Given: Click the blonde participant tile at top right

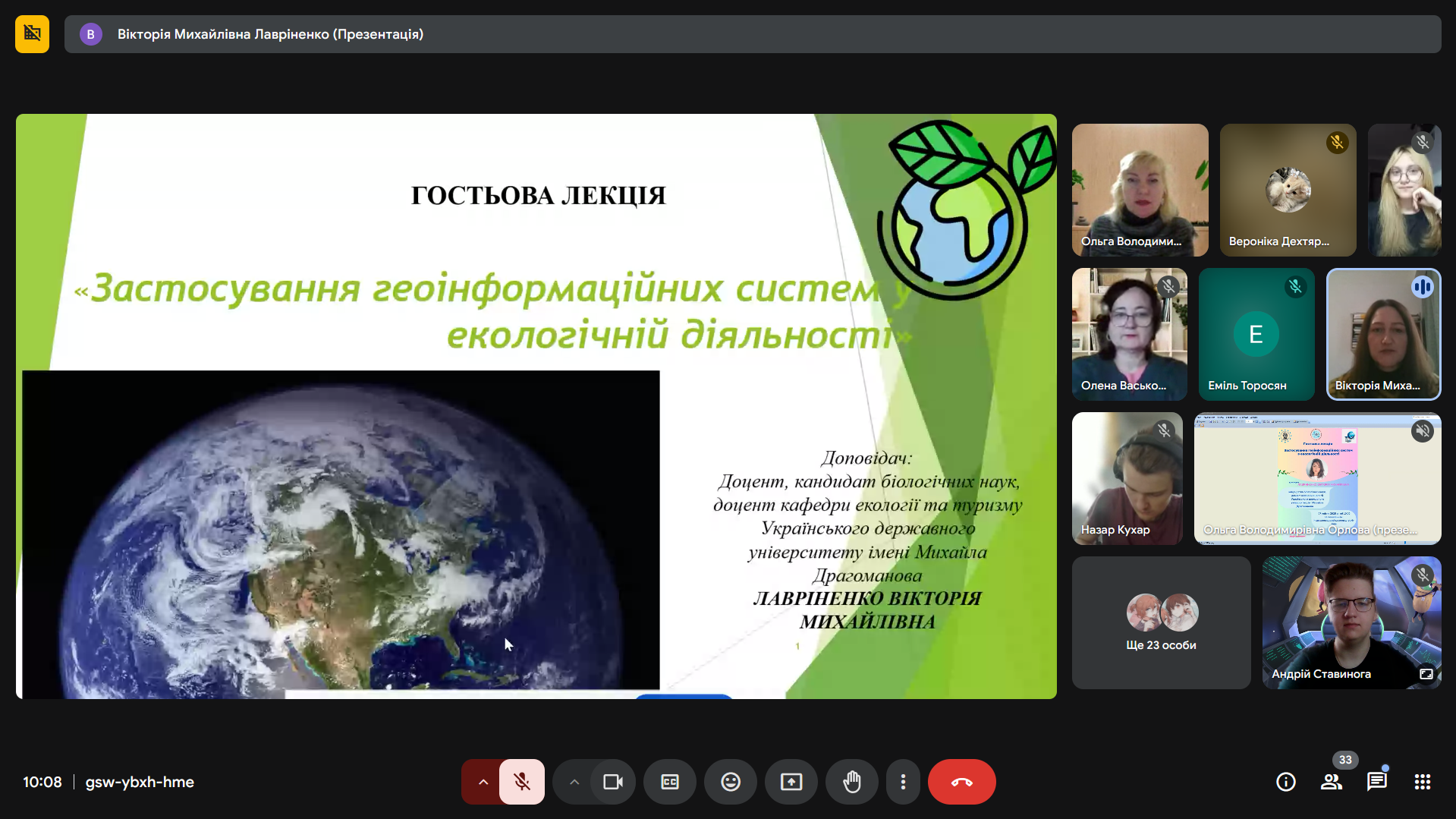Looking at the screenshot, I should coord(1404,190).
